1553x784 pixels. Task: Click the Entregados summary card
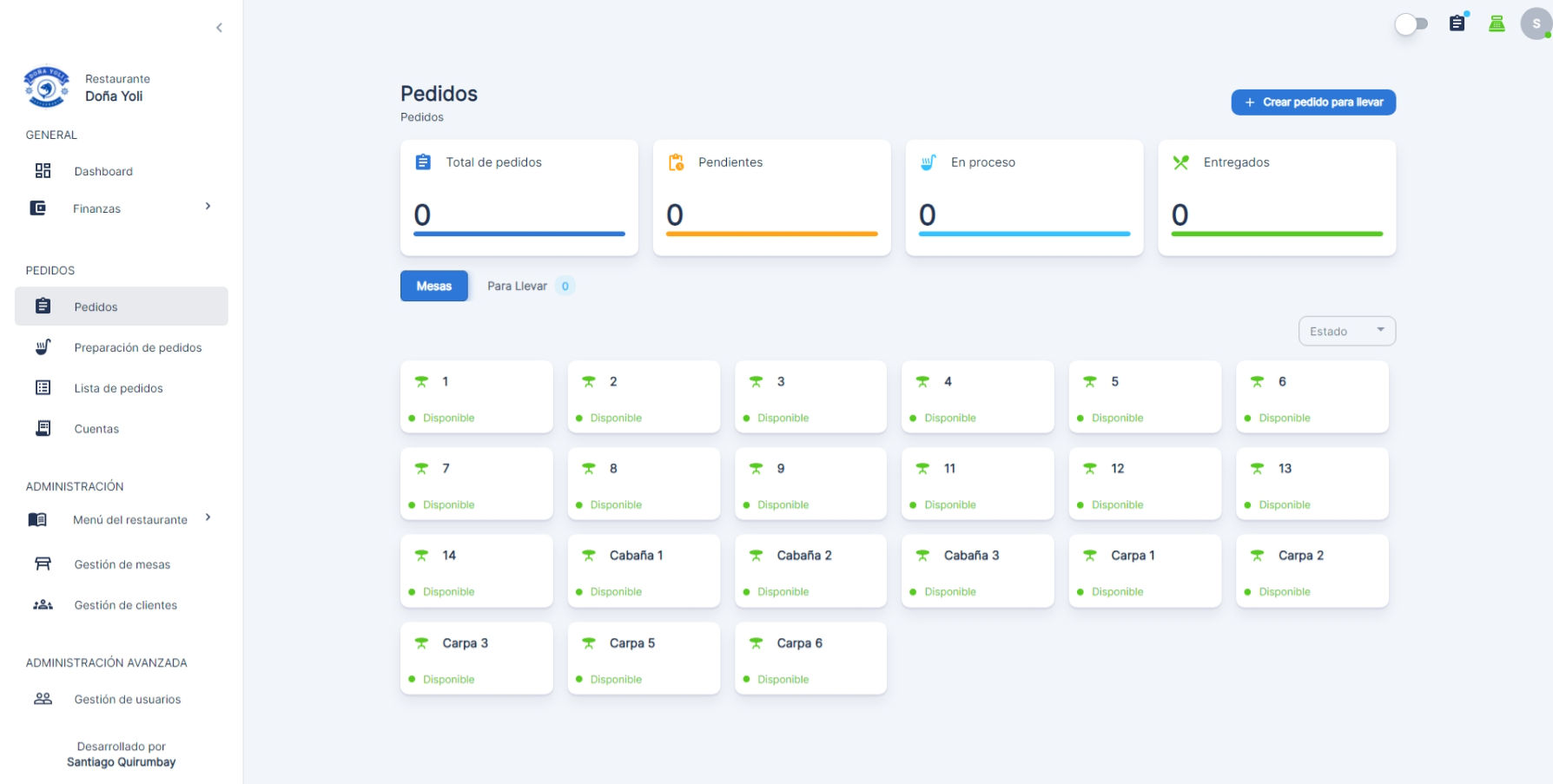(x=1277, y=198)
